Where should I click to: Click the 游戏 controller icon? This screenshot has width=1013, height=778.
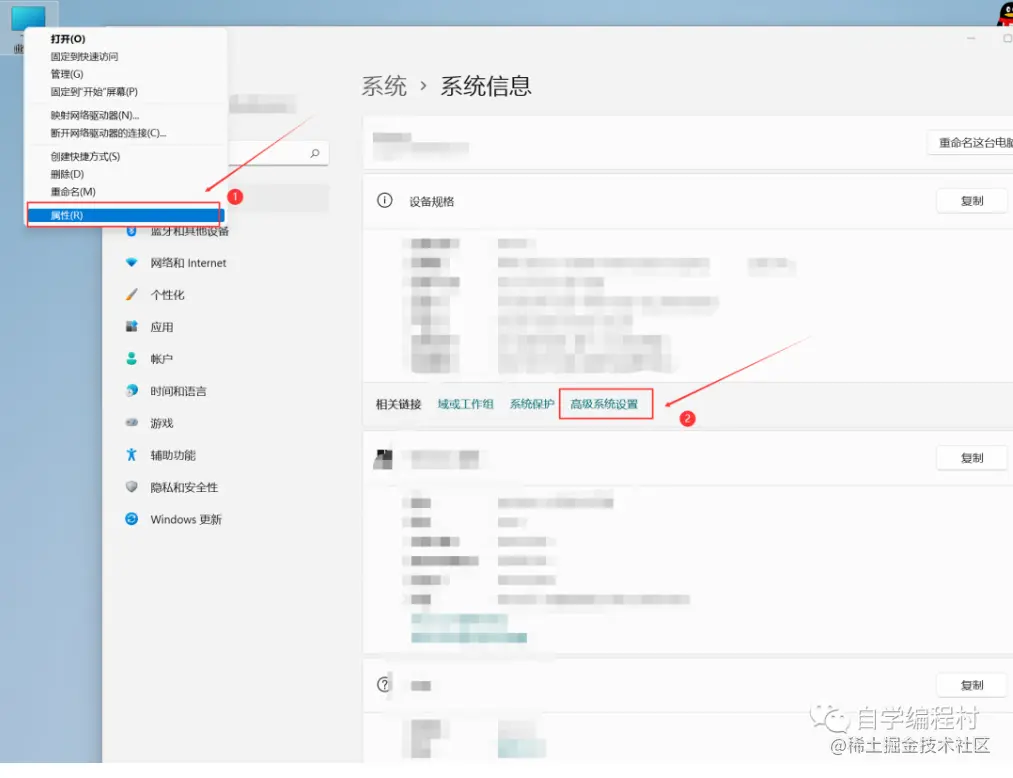[x=132, y=423]
